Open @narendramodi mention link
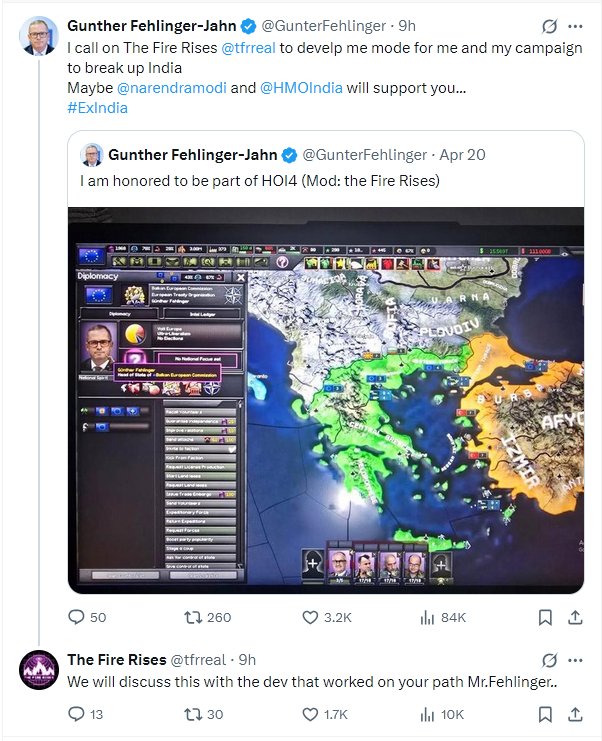The width and height of the screenshot is (602, 741). pyautogui.click(x=172, y=88)
